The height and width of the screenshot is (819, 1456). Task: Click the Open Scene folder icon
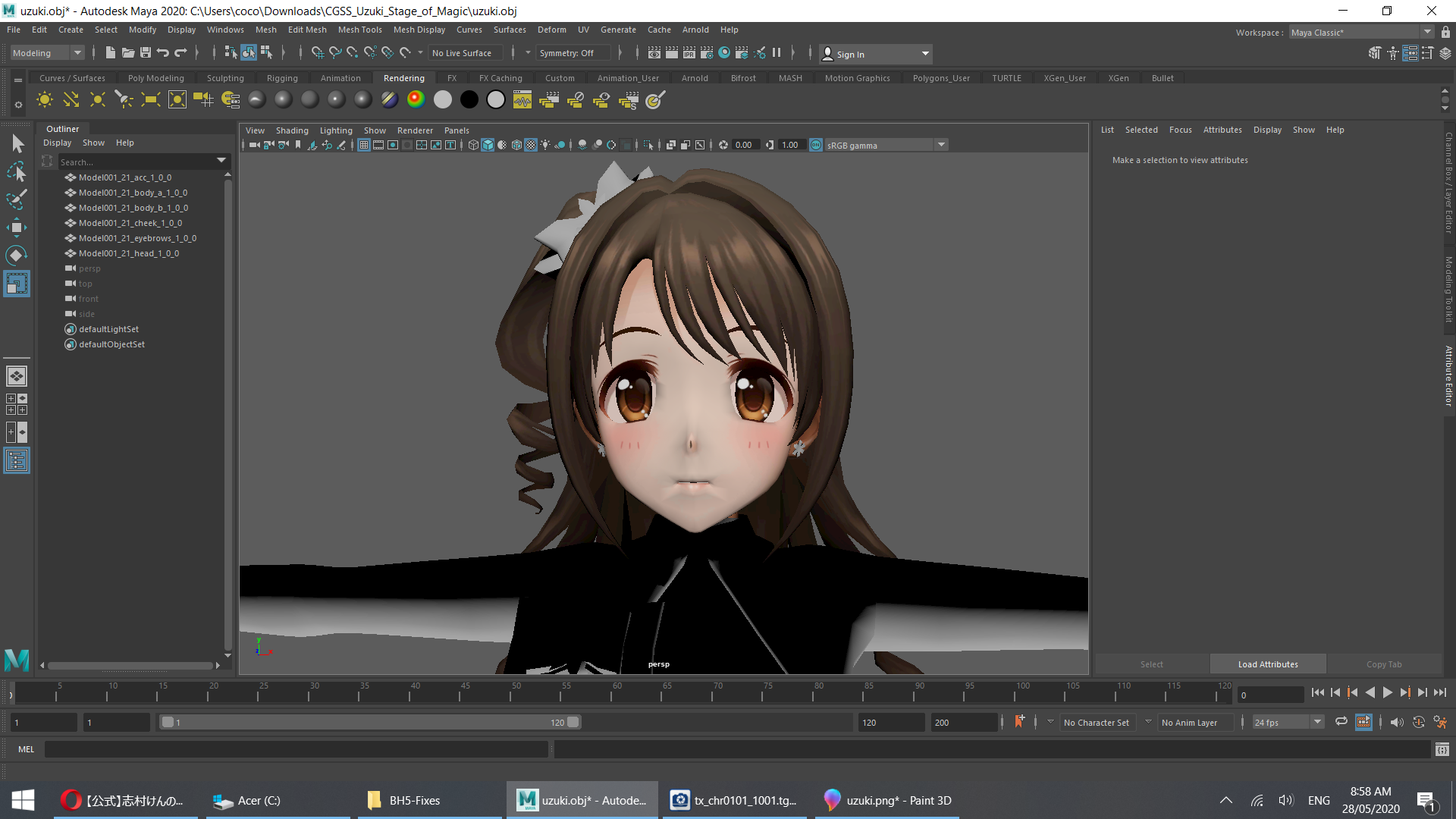click(x=127, y=52)
